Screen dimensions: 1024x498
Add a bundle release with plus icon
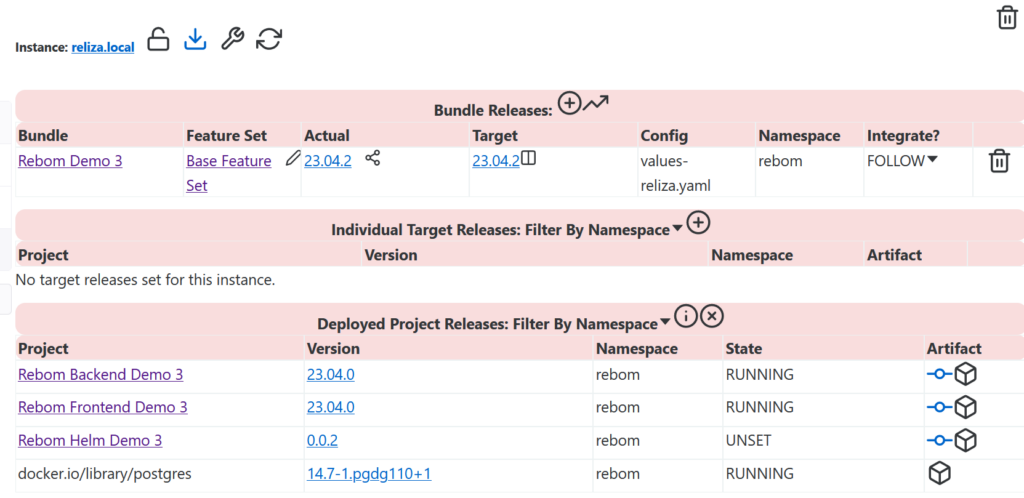(569, 103)
